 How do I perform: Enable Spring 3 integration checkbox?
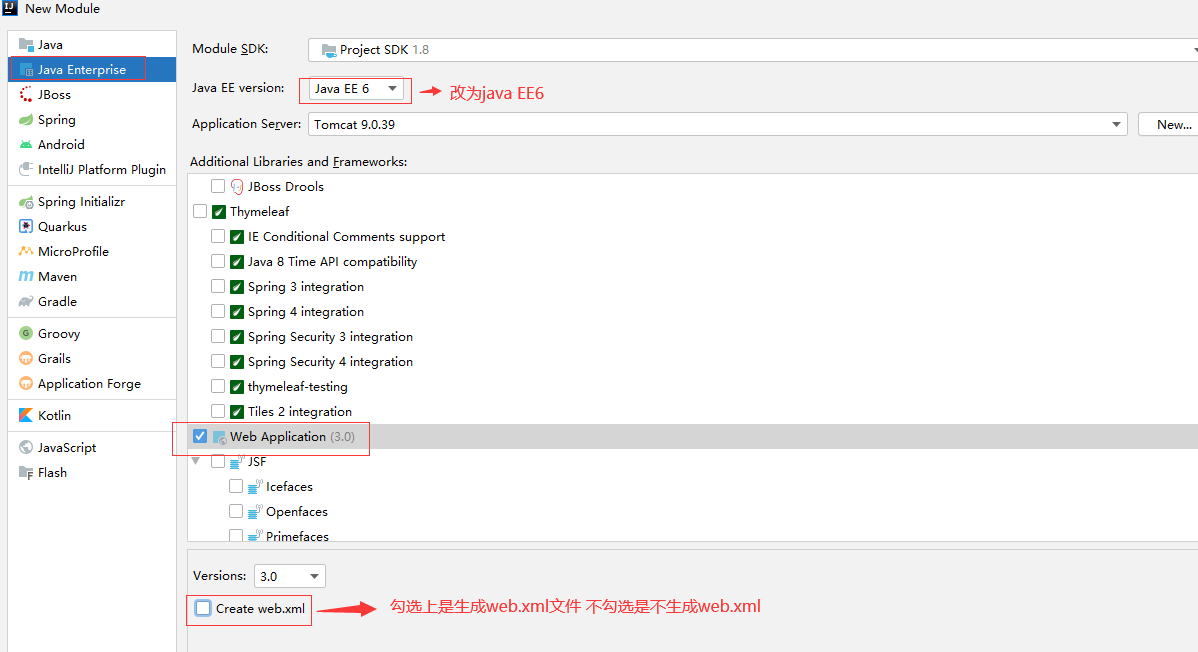click(218, 286)
